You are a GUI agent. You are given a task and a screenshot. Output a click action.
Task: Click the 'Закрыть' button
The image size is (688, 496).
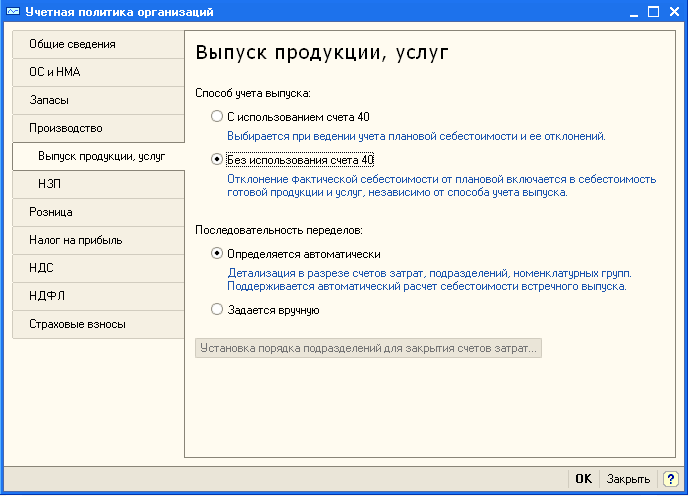[628, 479]
